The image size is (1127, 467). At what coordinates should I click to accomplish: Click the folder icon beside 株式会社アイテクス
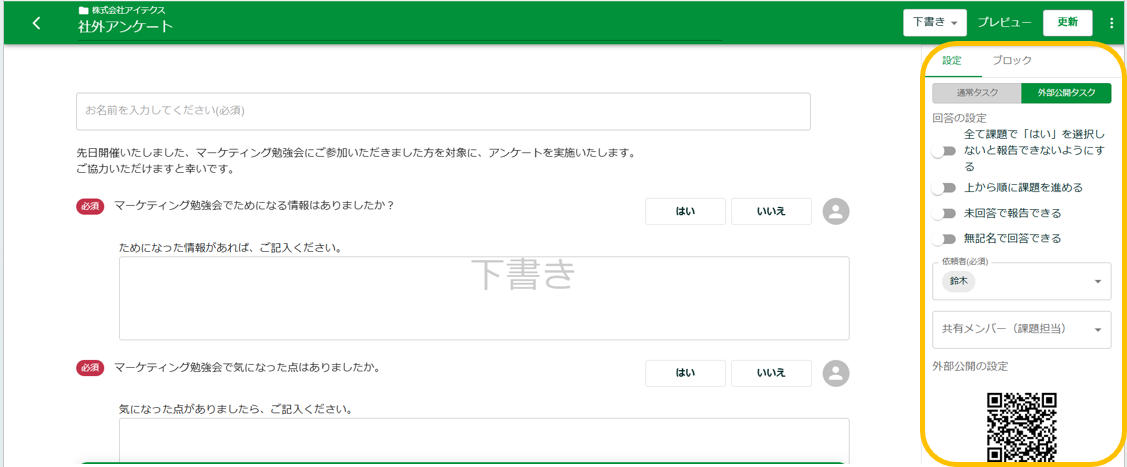(83, 10)
